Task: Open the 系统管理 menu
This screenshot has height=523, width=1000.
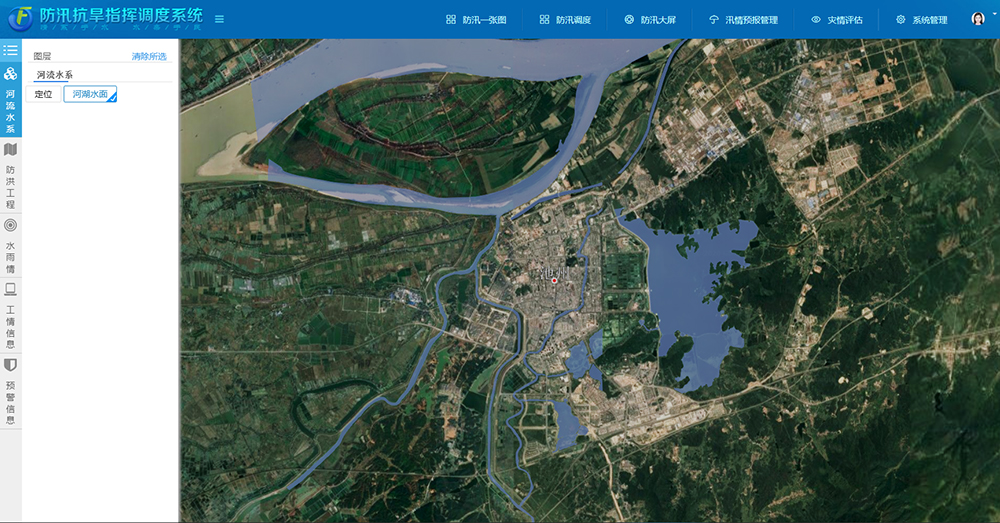Action: (921, 19)
